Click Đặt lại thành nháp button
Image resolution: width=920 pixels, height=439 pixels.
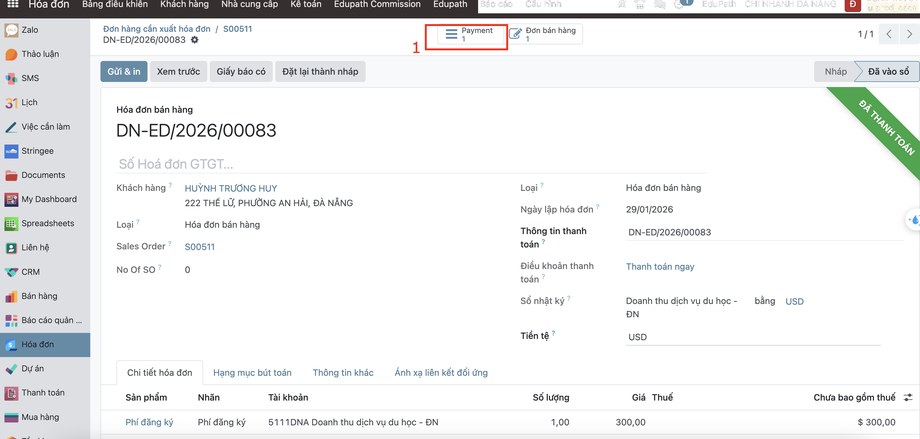pyautogui.click(x=320, y=72)
